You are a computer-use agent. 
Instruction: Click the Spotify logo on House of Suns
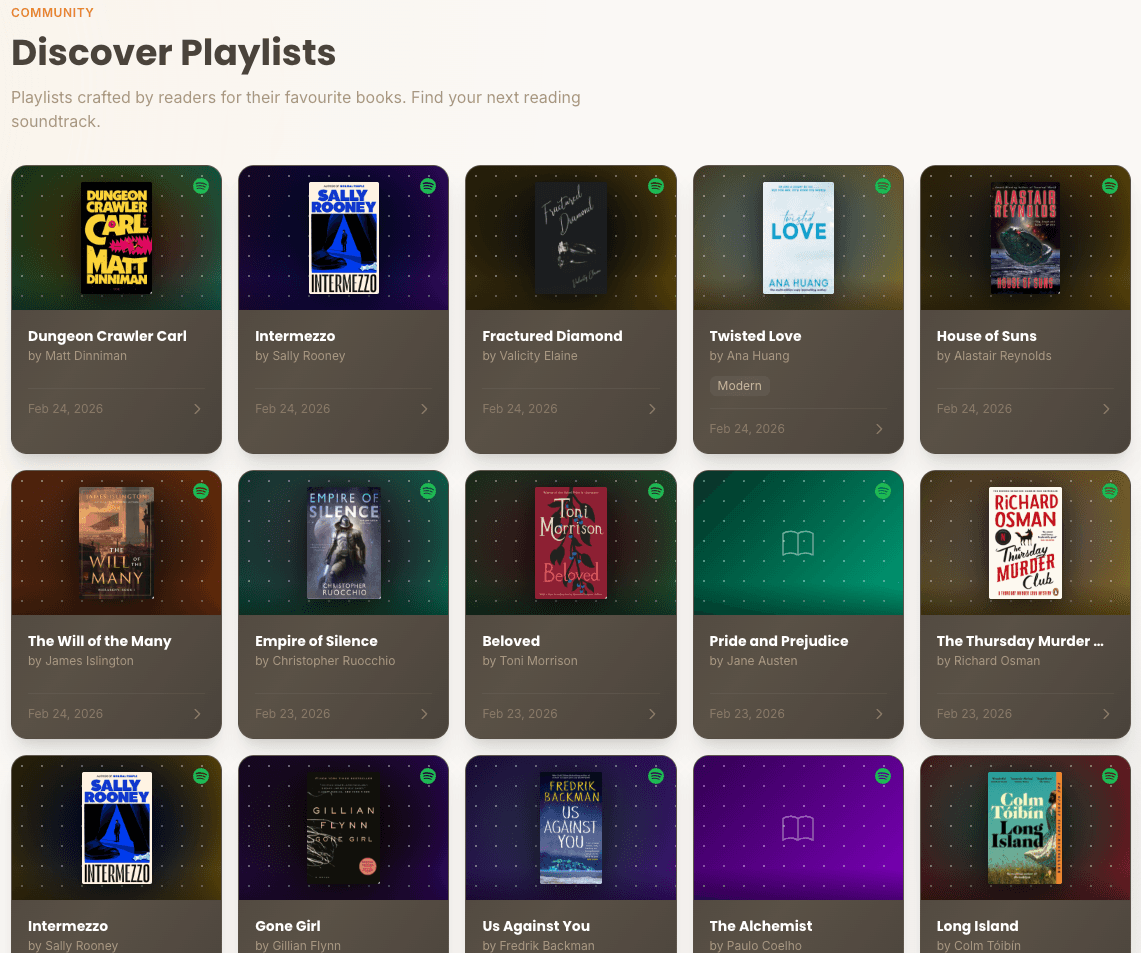point(1109,186)
